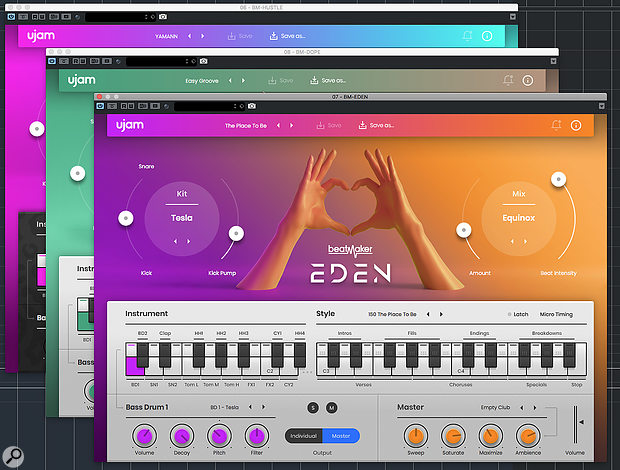Hit the Stop key in Style keyboard
Screen dimensions: 620x470
[x=581, y=359]
